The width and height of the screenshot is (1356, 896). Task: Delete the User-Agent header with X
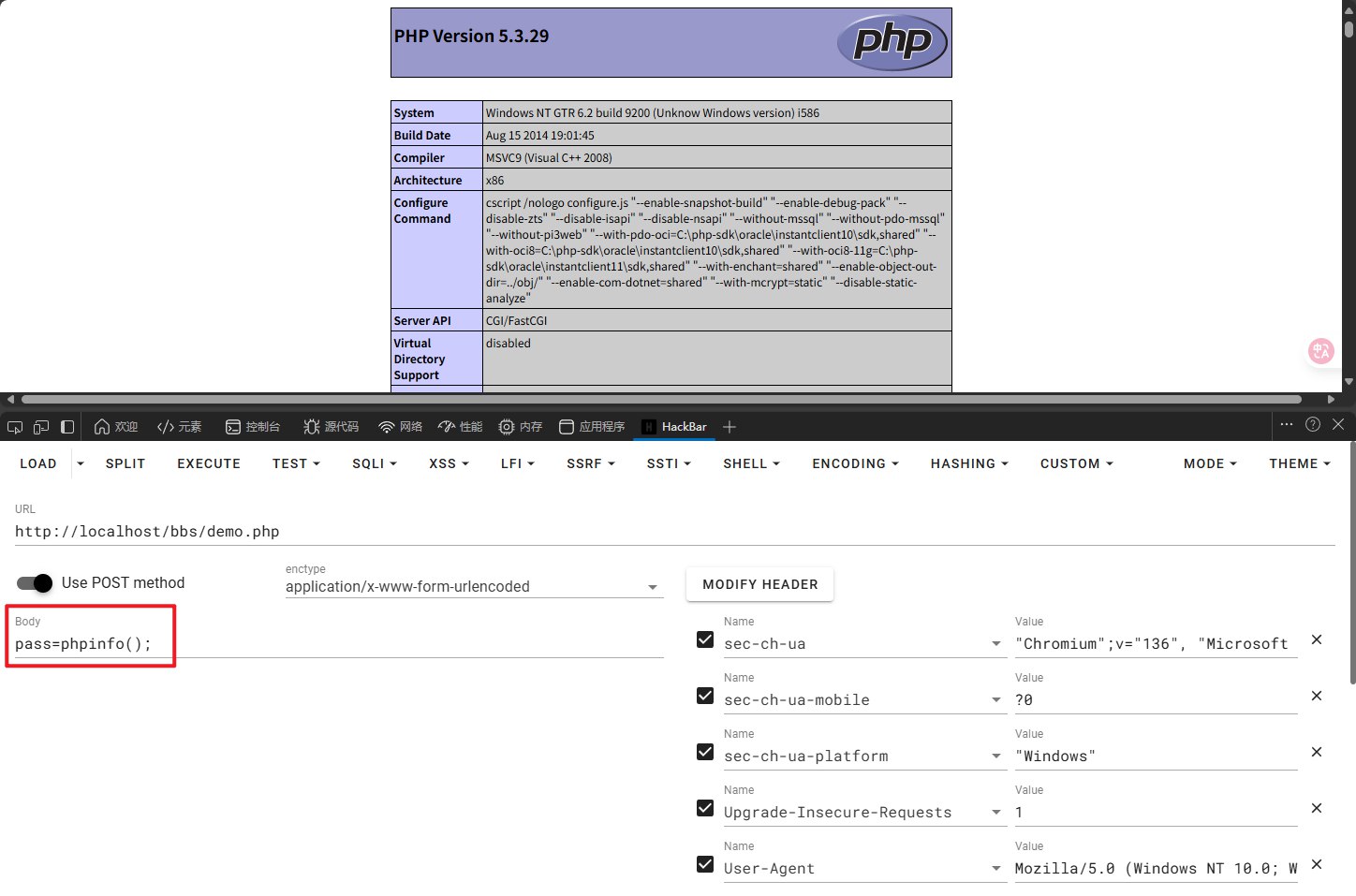coord(1317,864)
